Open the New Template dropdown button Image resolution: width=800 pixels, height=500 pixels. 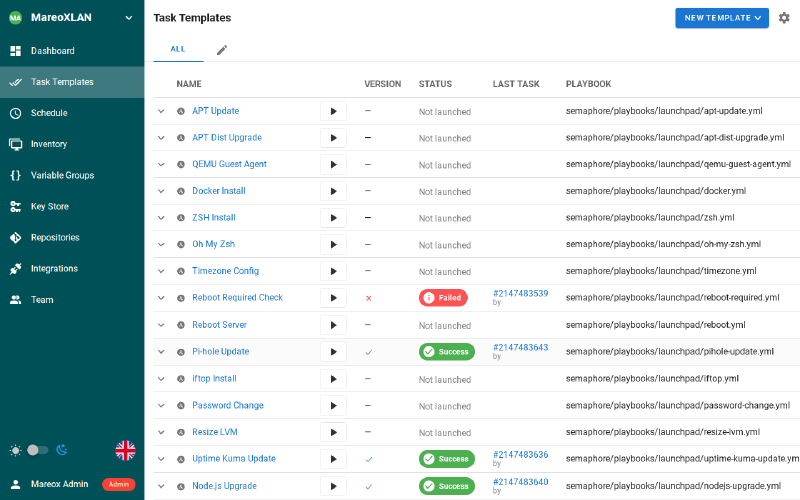722,18
